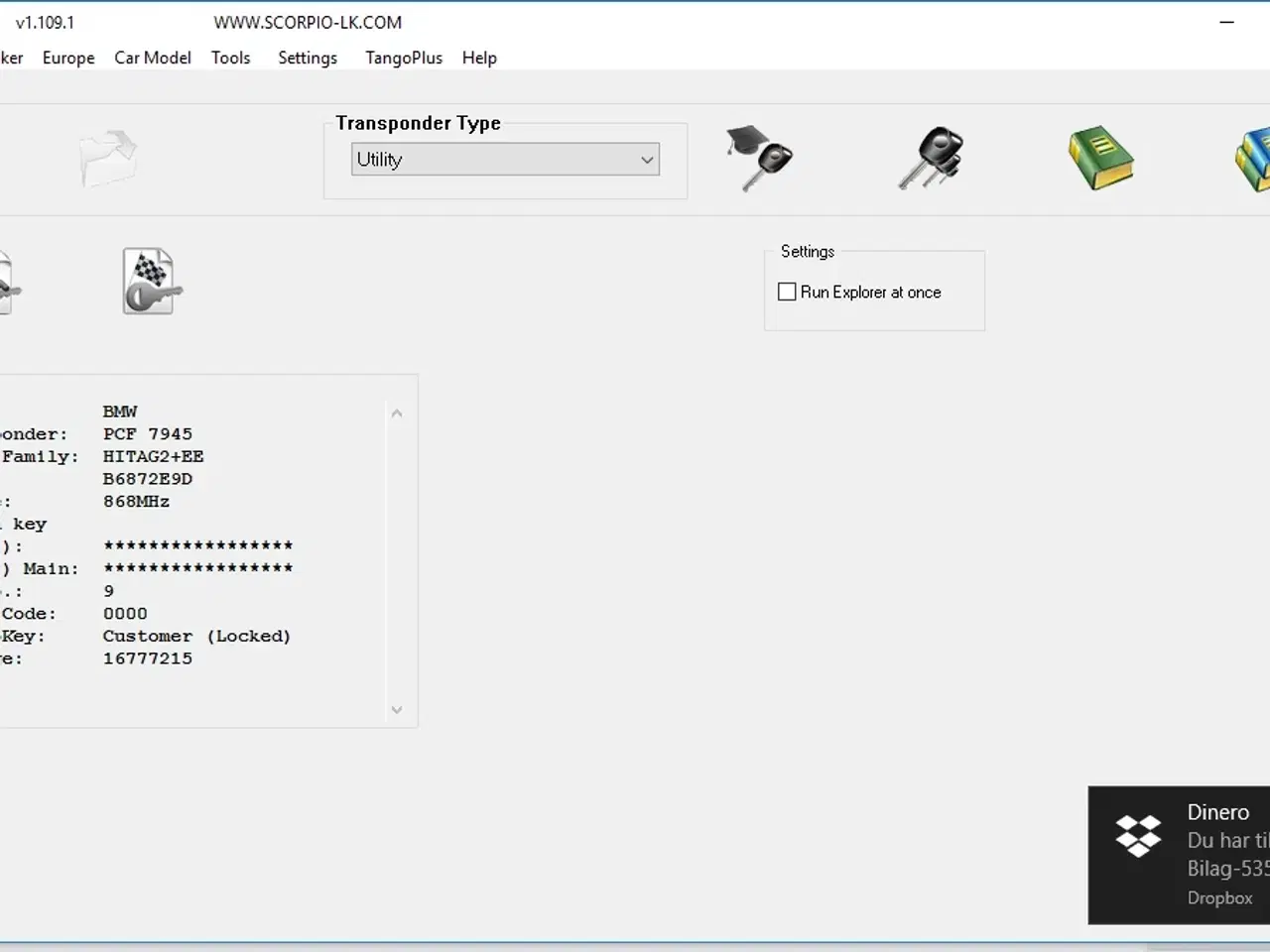
Task: Open the green book icon
Action: pyautogui.click(x=1100, y=158)
